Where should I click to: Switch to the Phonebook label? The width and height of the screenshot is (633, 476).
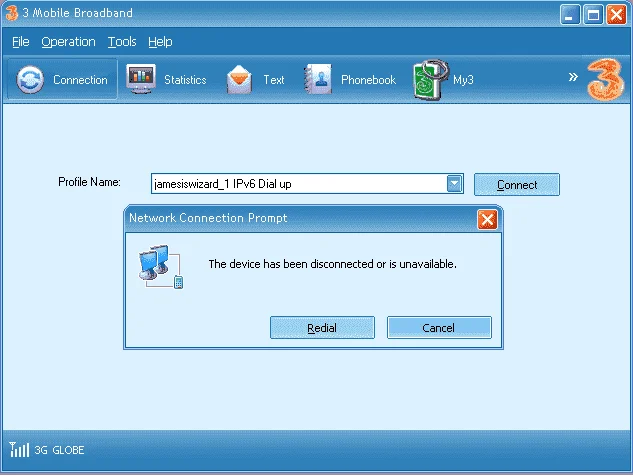368,80
